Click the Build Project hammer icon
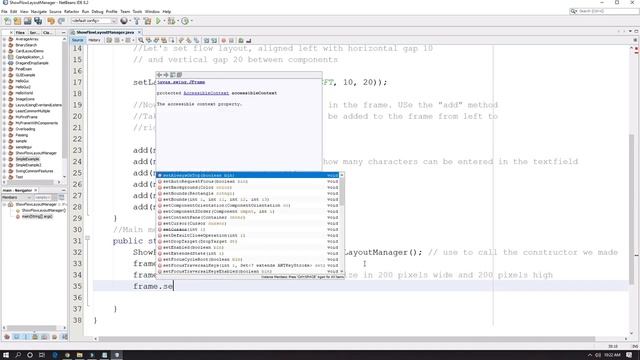The height and width of the screenshot is (360, 640). coord(137,21)
